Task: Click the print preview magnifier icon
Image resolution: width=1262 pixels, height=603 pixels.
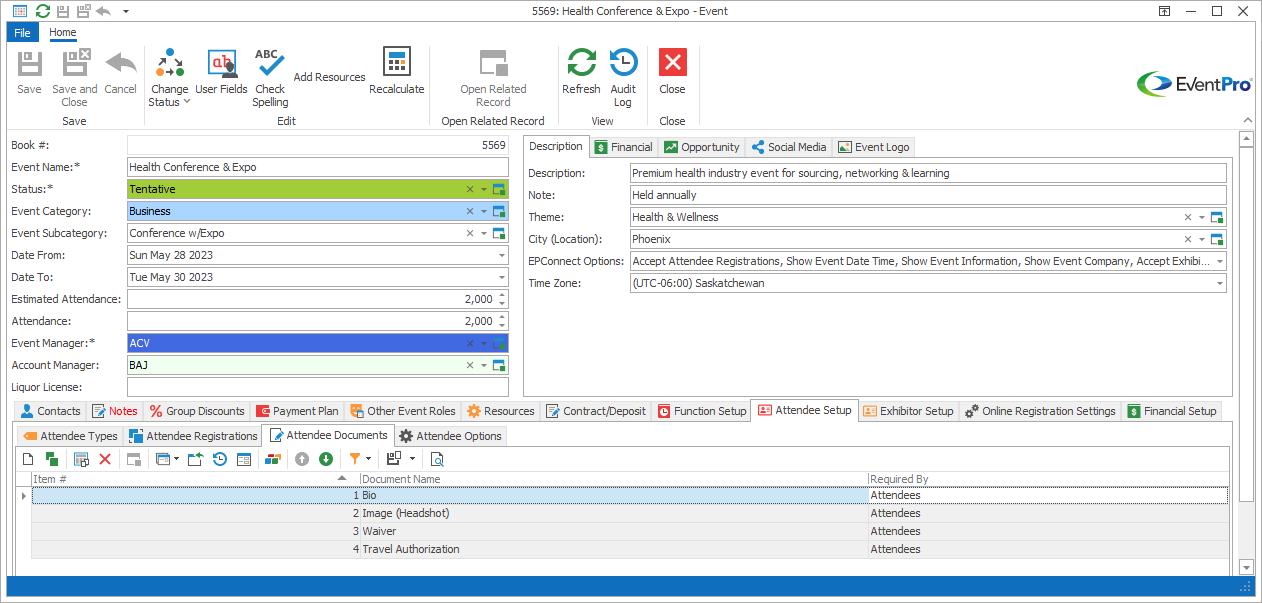Action: point(436,459)
